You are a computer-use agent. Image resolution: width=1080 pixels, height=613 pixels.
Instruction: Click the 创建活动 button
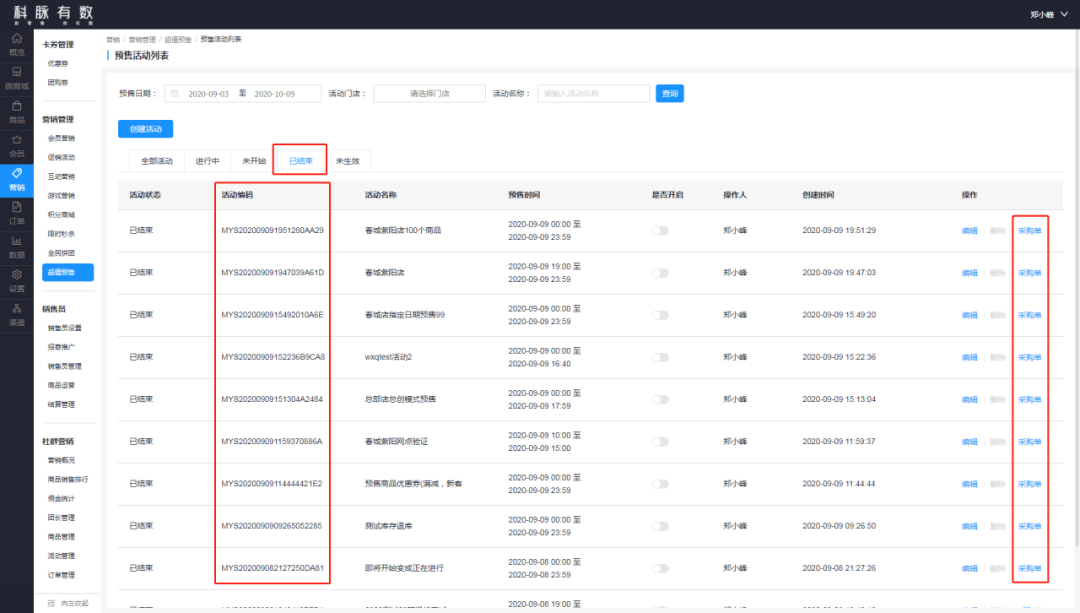pyautogui.click(x=145, y=129)
